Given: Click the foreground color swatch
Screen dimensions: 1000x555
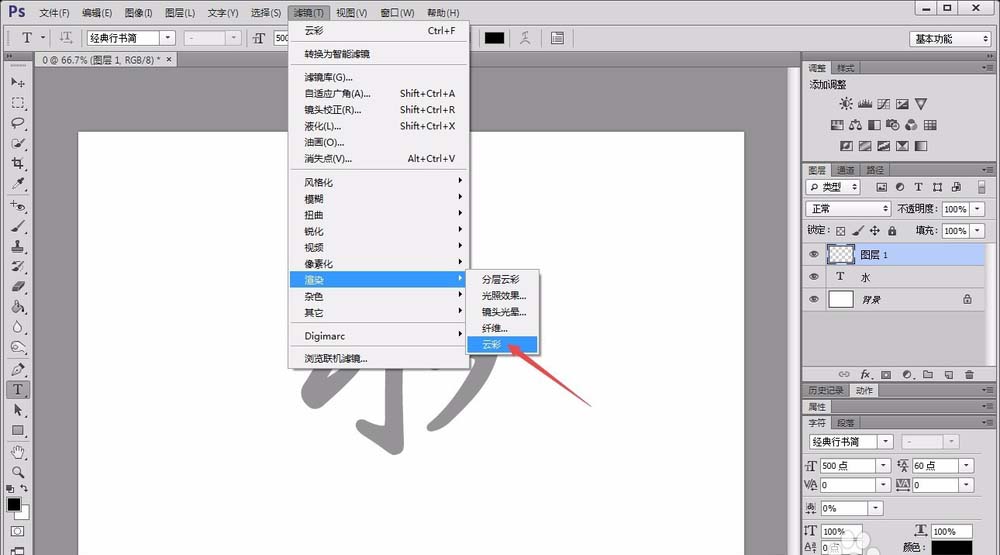Looking at the screenshot, I should 13,504.
